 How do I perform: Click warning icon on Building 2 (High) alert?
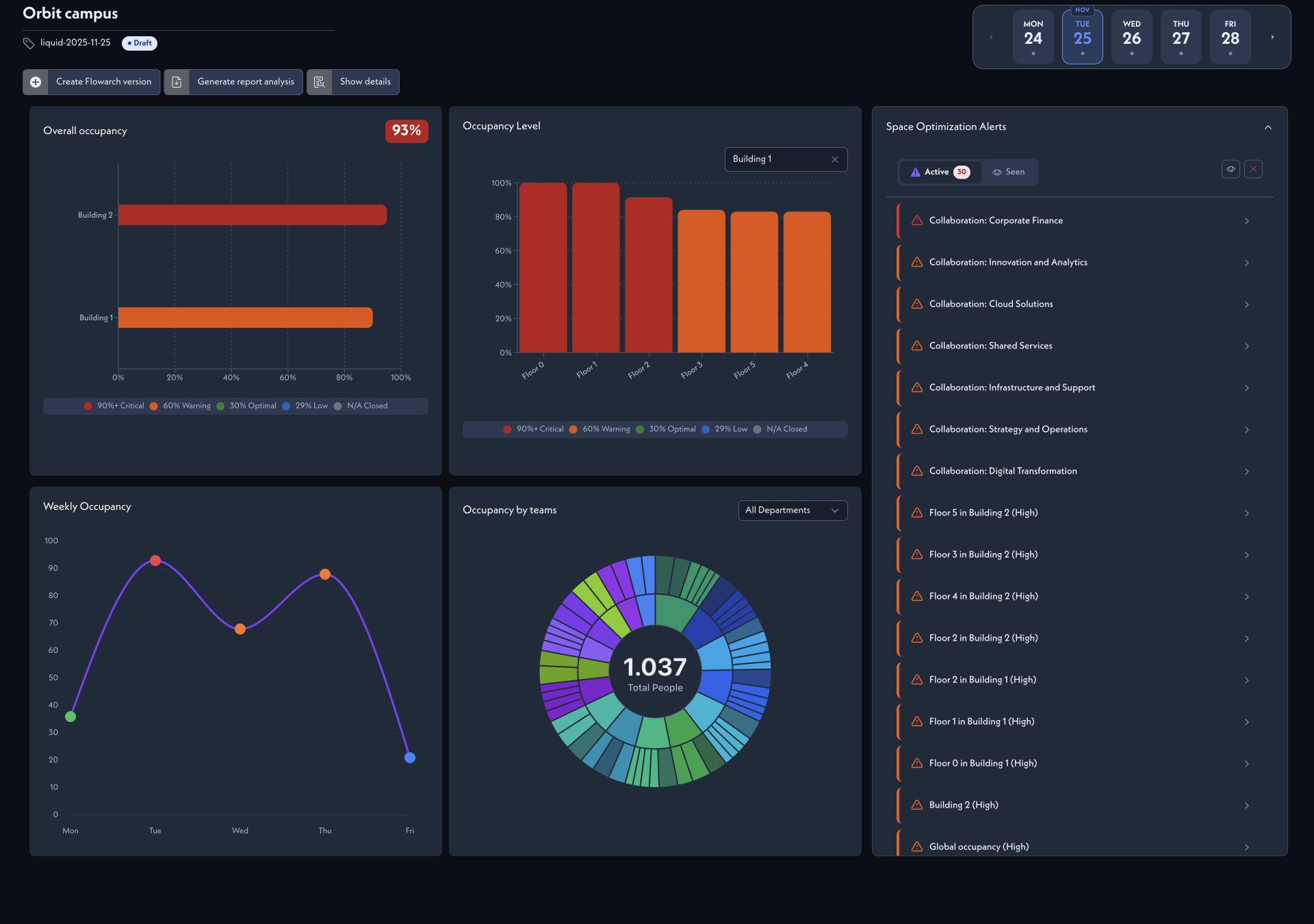coord(917,805)
